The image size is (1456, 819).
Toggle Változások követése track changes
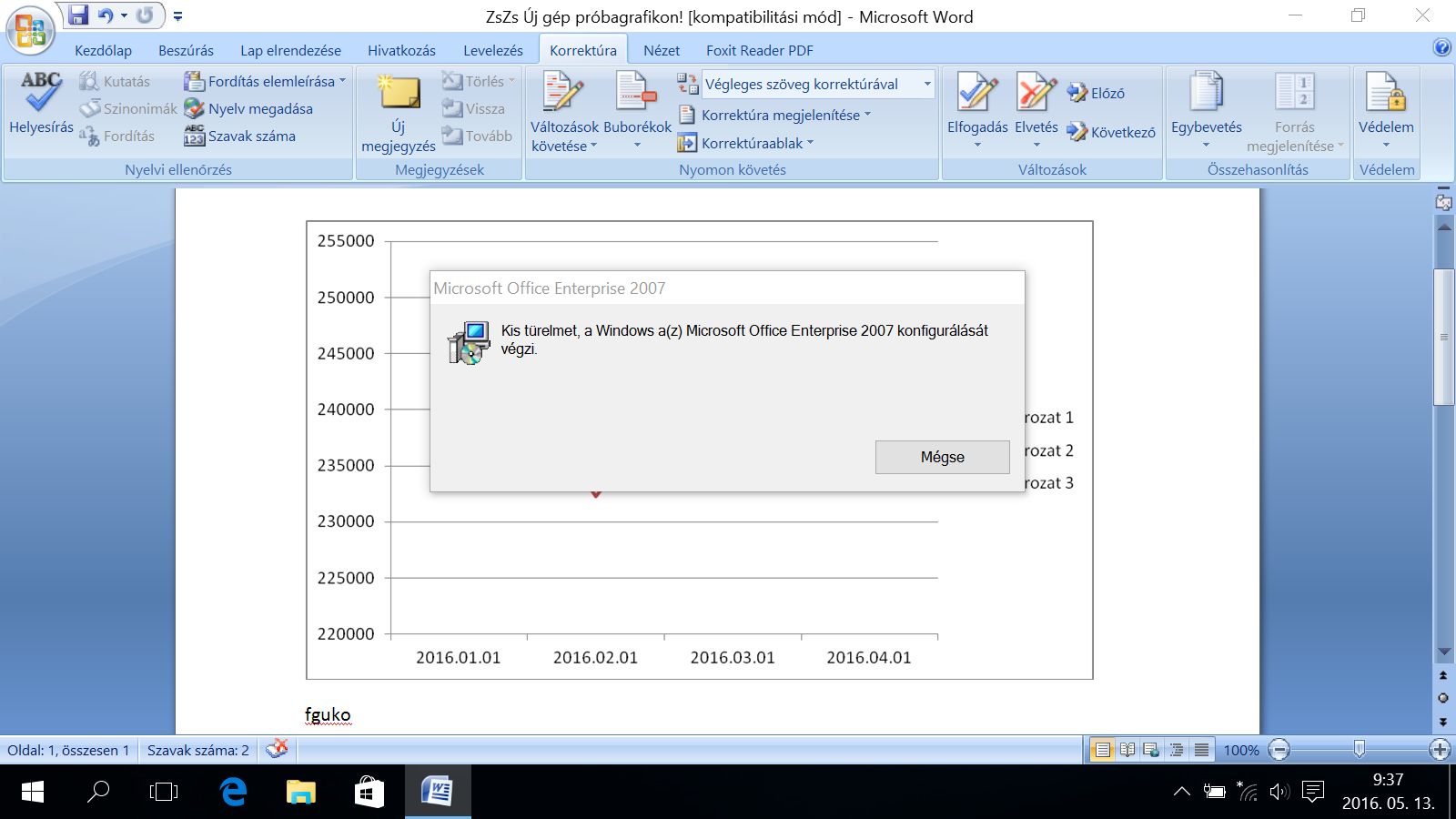pos(564,111)
